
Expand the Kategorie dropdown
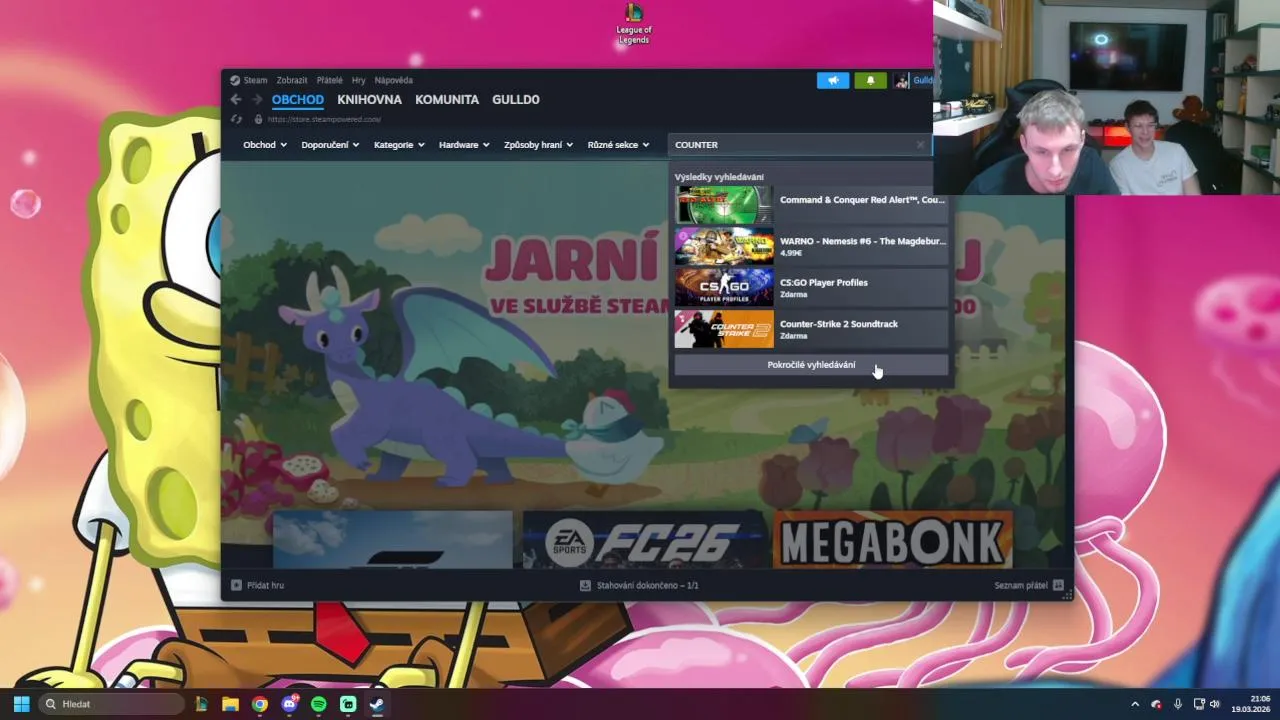pos(399,145)
